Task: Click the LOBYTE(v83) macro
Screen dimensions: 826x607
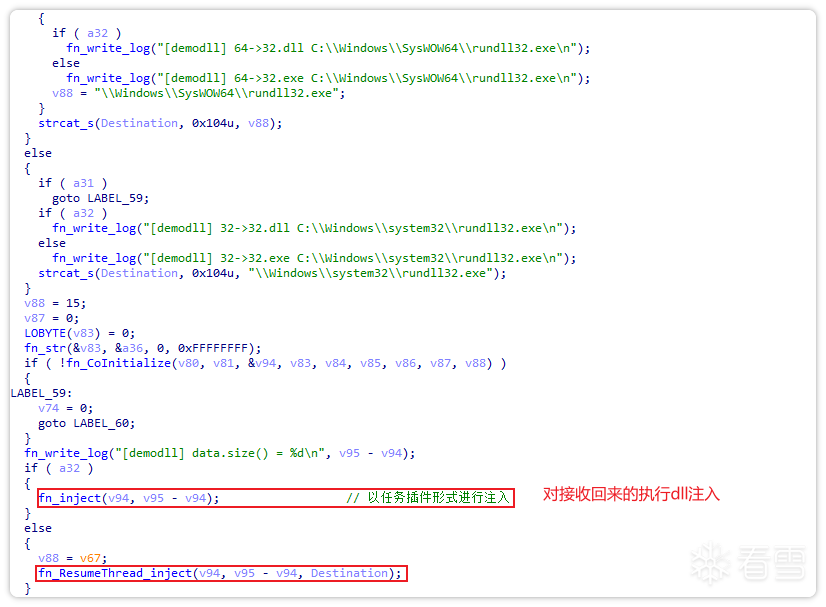Action: [x=62, y=334]
